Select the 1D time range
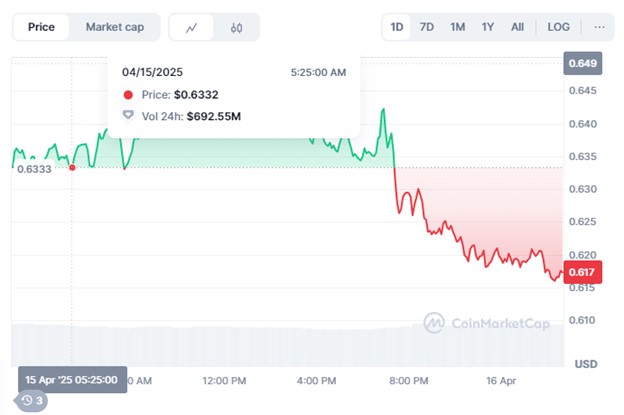The height and width of the screenshot is (415, 624). [x=397, y=27]
